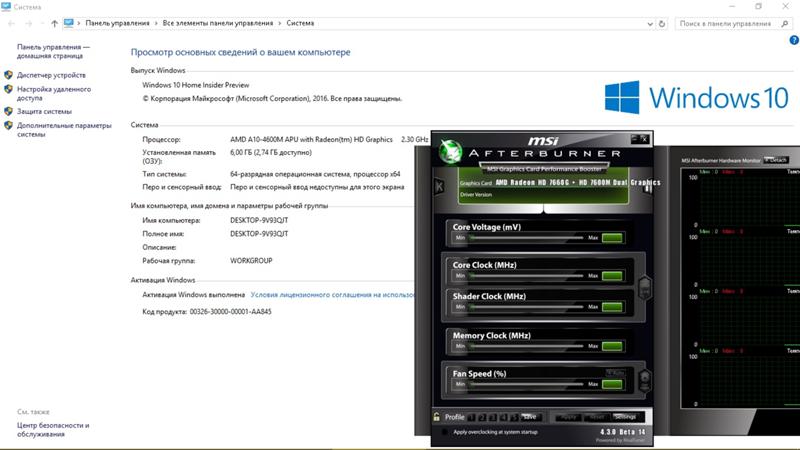Image resolution: width=800 pixels, height=450 pixels.
Task: Click the Core Voltage slider track
Action: [527, 238]
